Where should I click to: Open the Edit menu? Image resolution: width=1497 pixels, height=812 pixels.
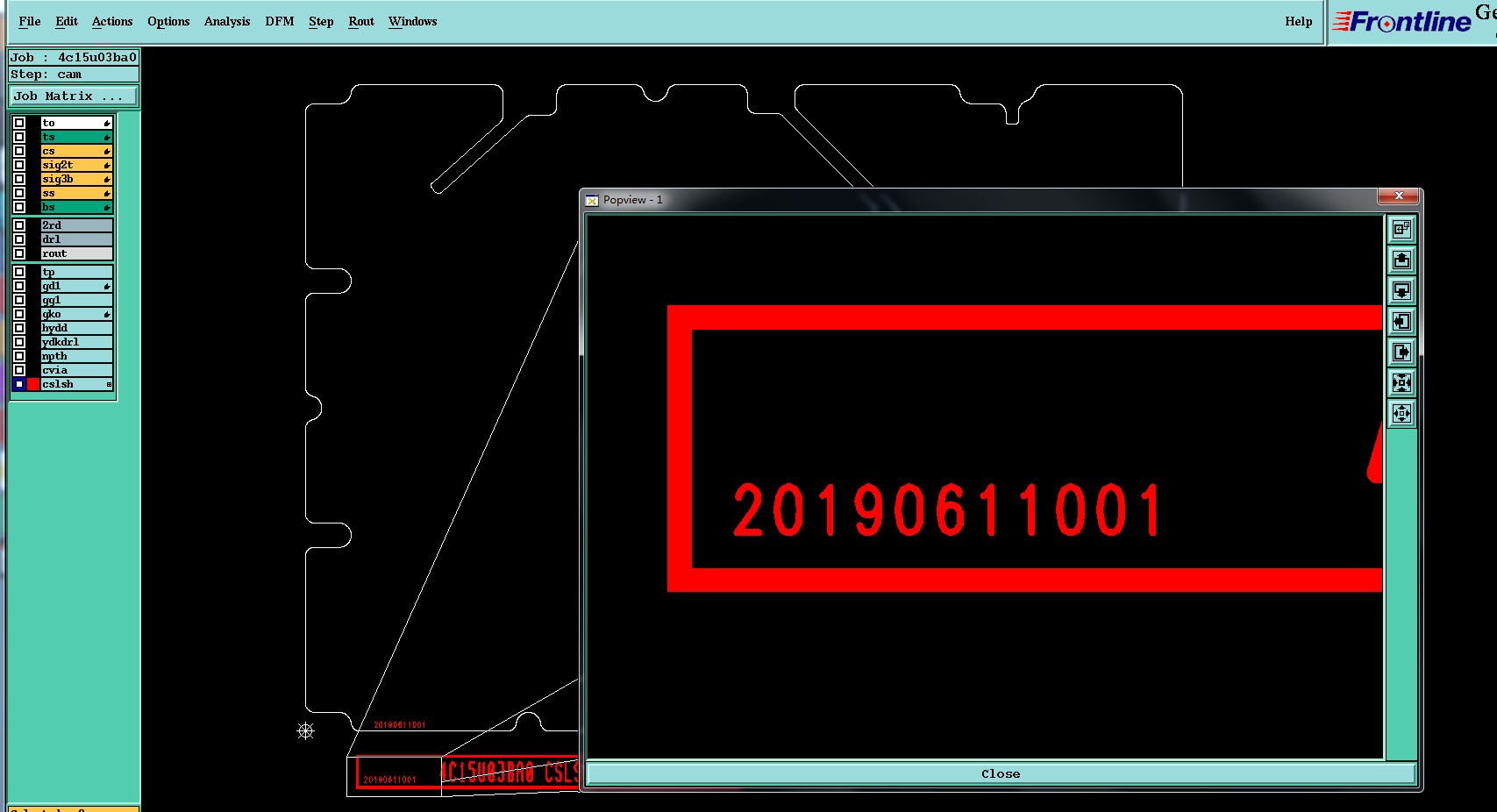[67, 21]
